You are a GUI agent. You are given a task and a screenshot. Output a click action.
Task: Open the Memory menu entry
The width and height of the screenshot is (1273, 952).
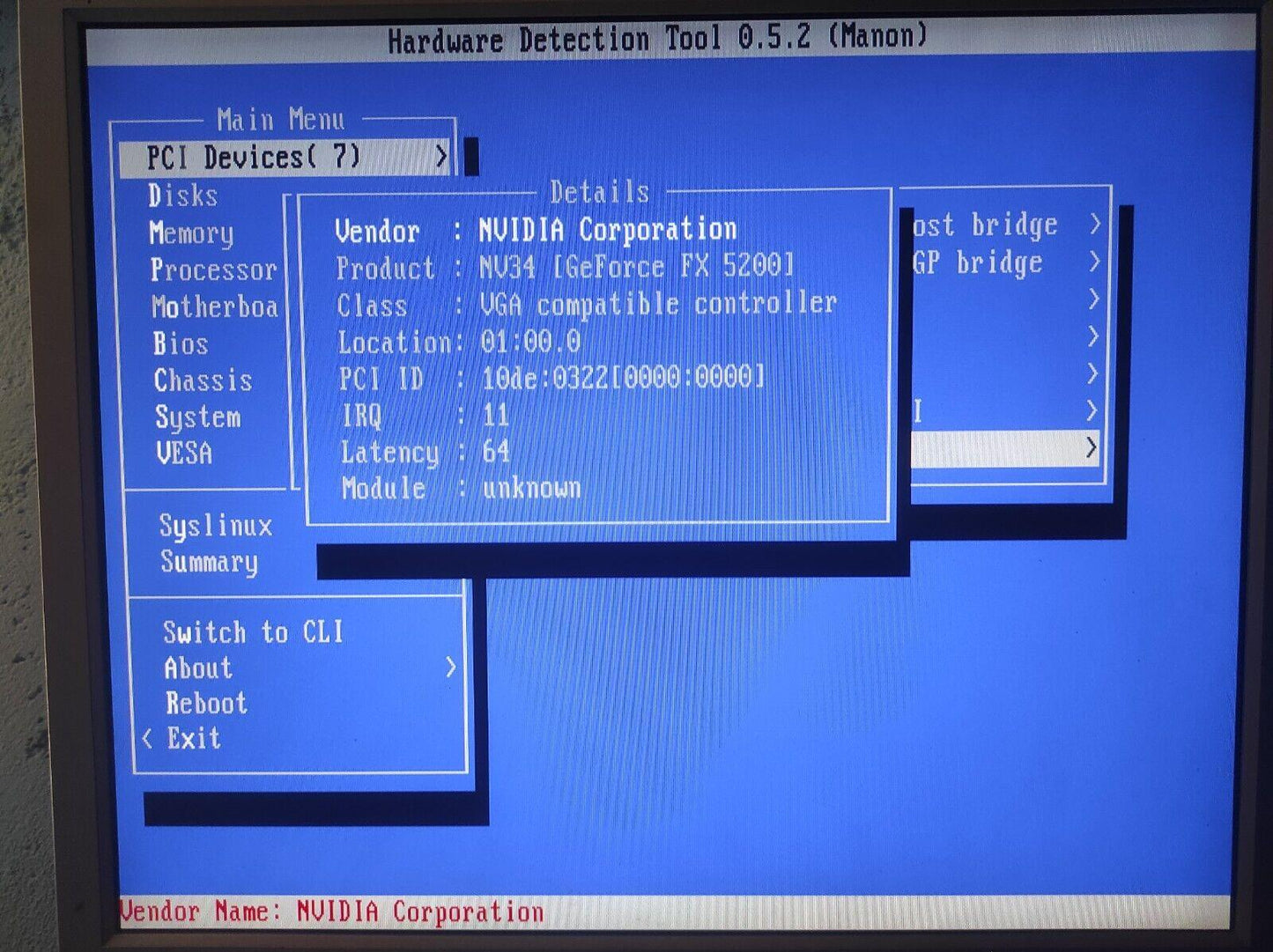pos(191,233)
